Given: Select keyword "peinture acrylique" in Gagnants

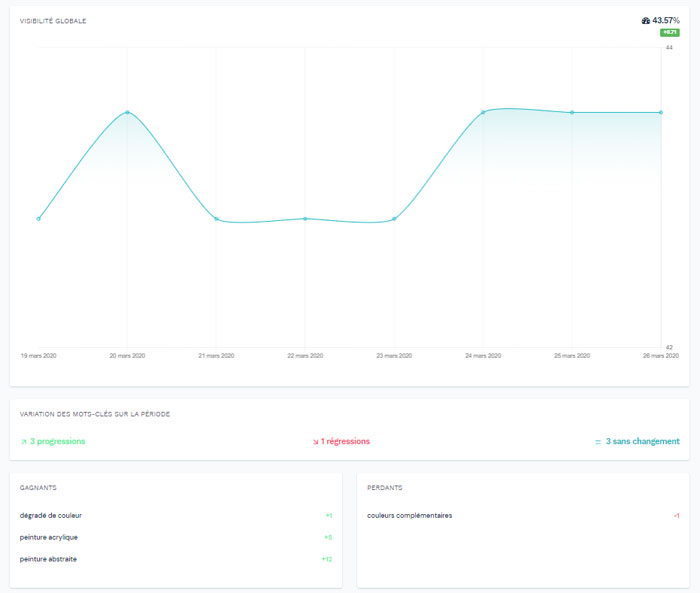Looking at the screenshot, I should (x=48, y=537).
